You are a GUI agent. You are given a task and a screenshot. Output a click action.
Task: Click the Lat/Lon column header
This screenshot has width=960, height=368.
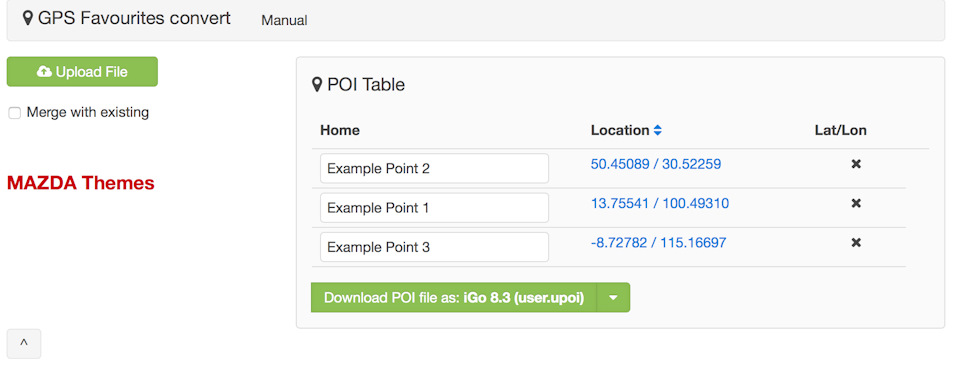[x=841, y=130]
